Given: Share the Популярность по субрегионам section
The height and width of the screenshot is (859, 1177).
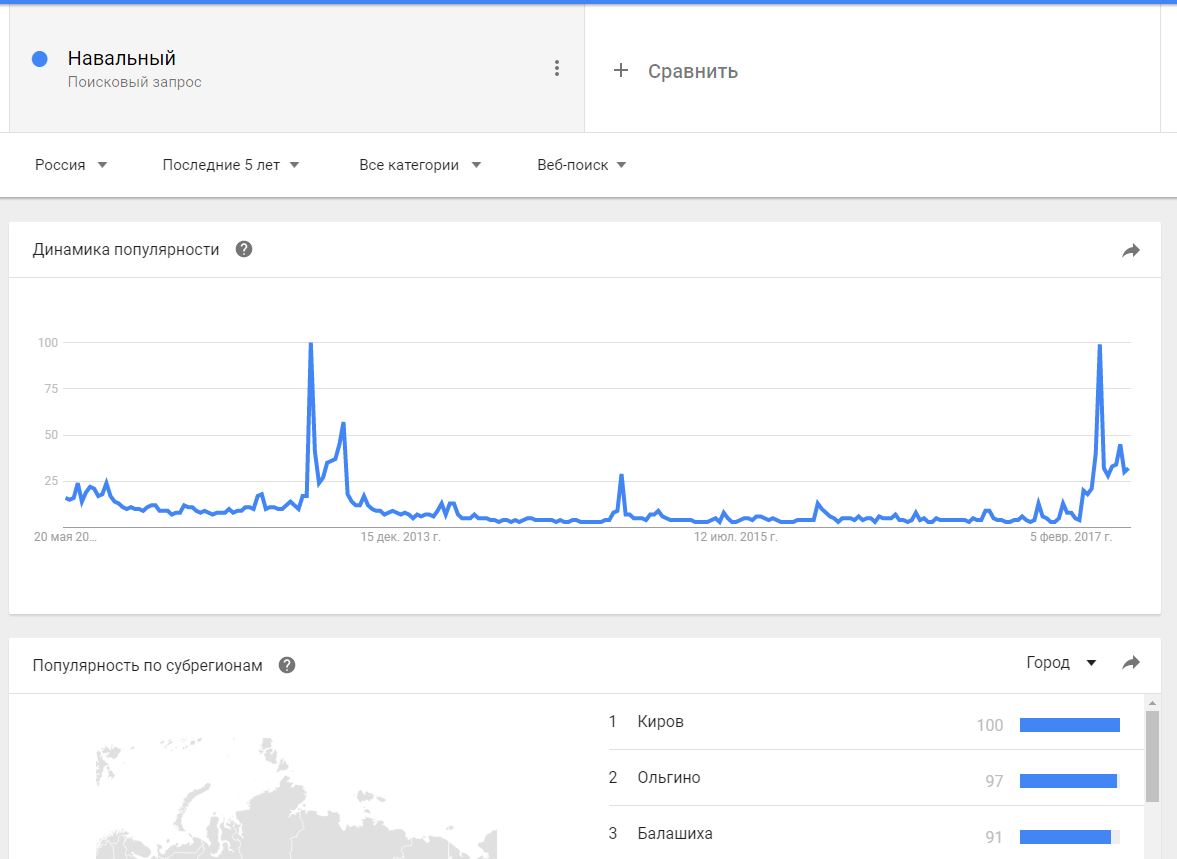Looking at the screenshot, I should (1131, 663).
